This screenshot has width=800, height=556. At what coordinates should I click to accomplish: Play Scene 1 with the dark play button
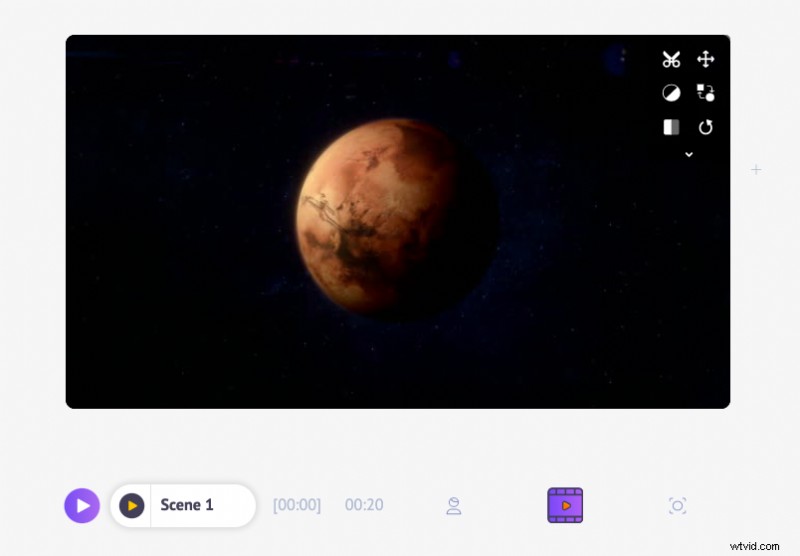tap(132, 506)
